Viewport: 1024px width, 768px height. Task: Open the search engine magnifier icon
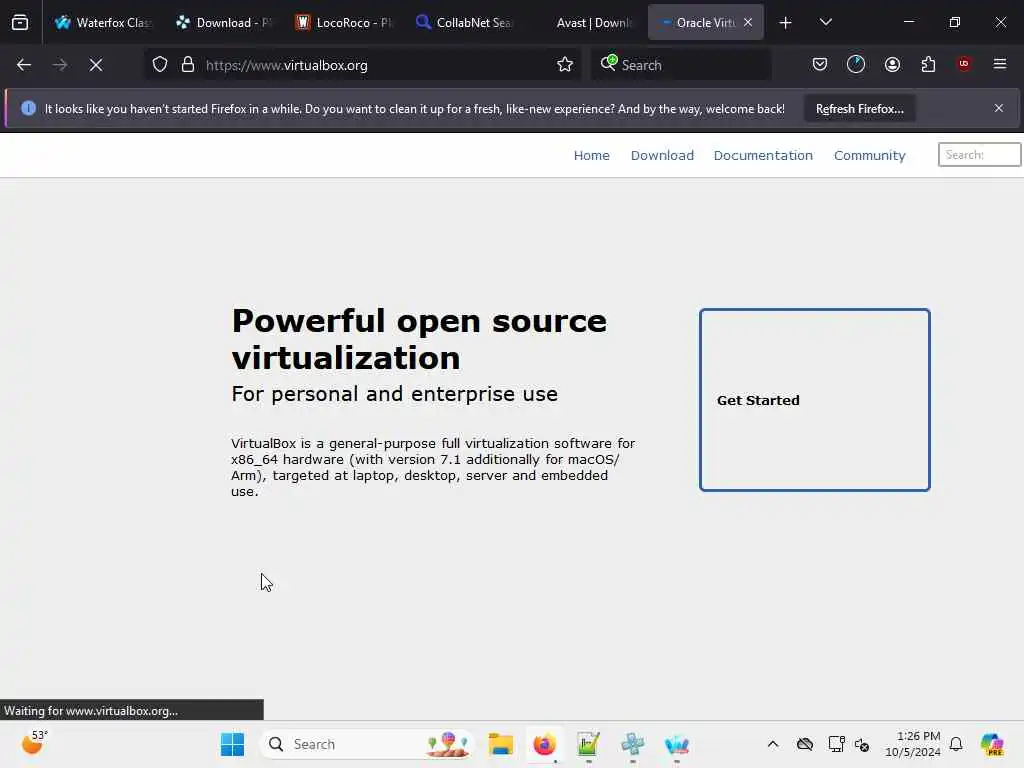(608, 63)
